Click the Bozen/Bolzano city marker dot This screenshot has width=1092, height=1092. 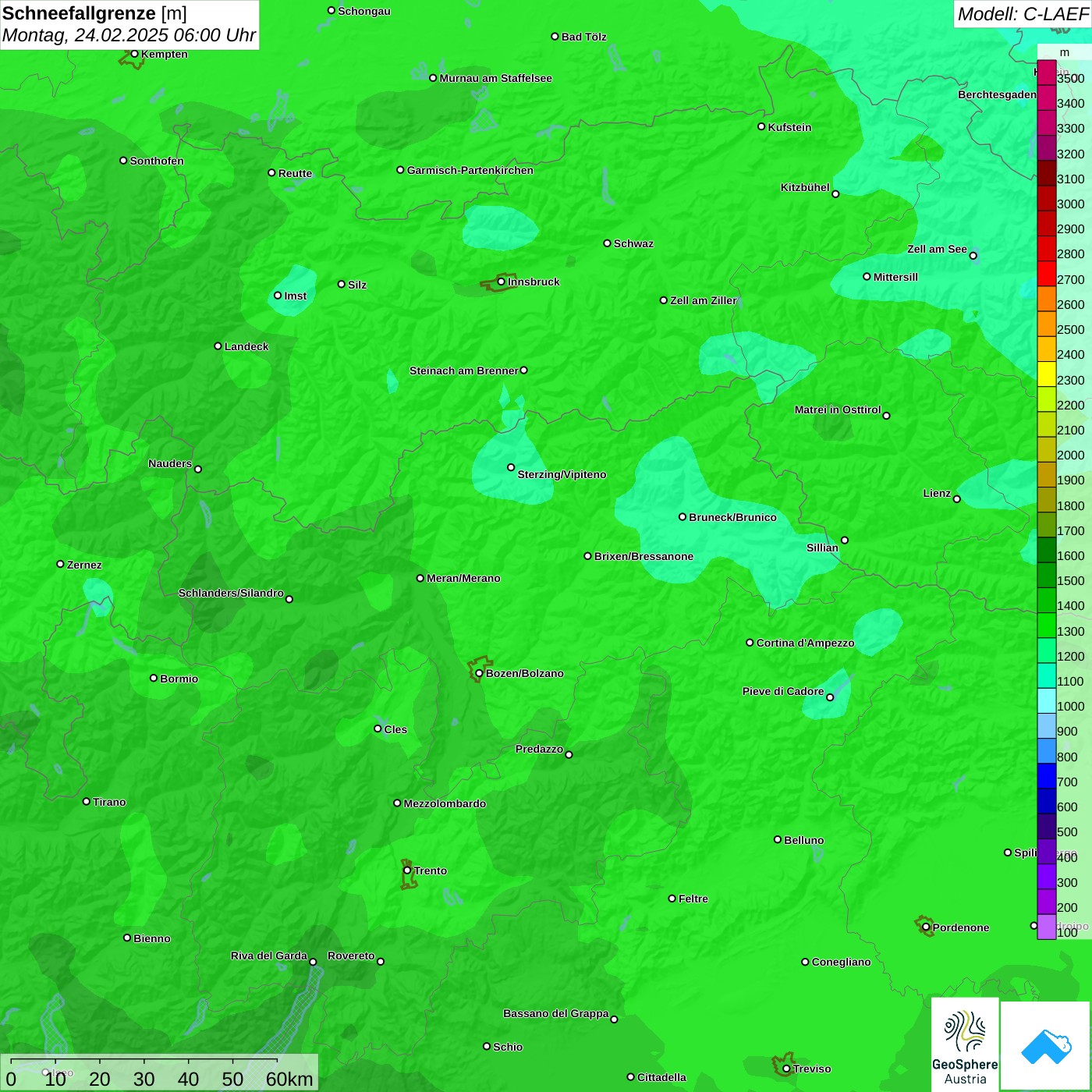479,673
